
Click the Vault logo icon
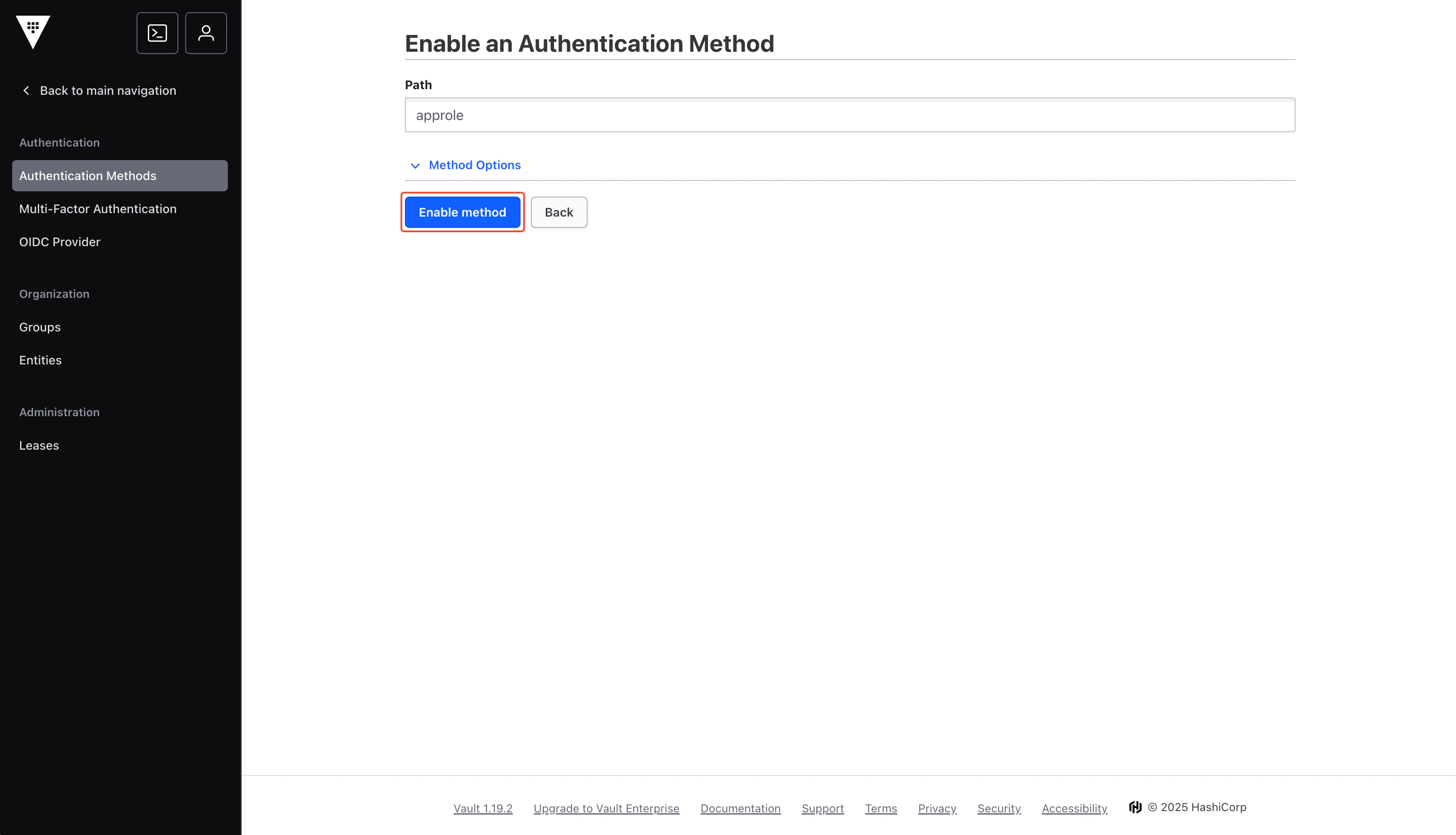point(33,32)
